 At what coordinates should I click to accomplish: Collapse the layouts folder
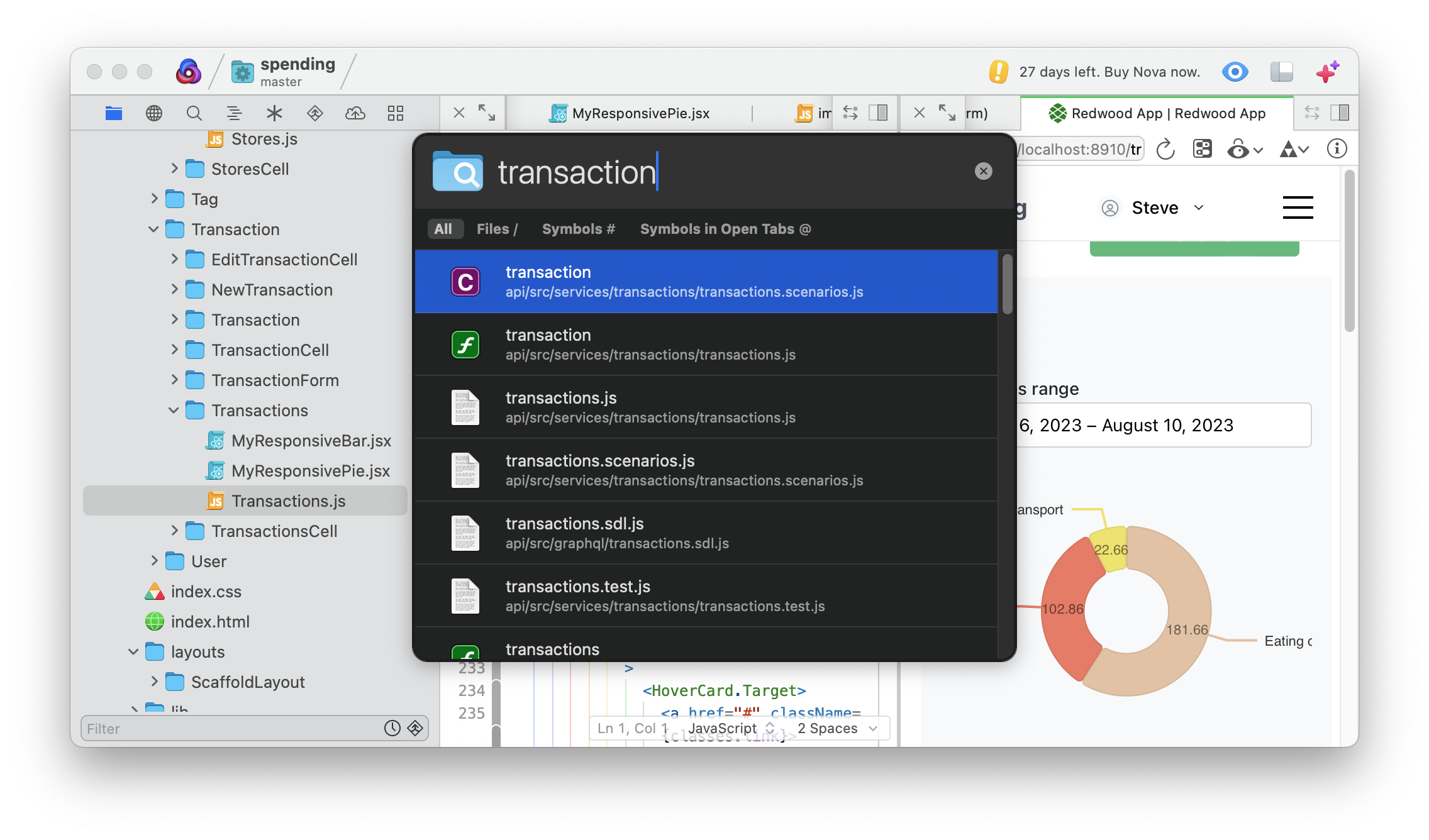[x=133, y=652]
